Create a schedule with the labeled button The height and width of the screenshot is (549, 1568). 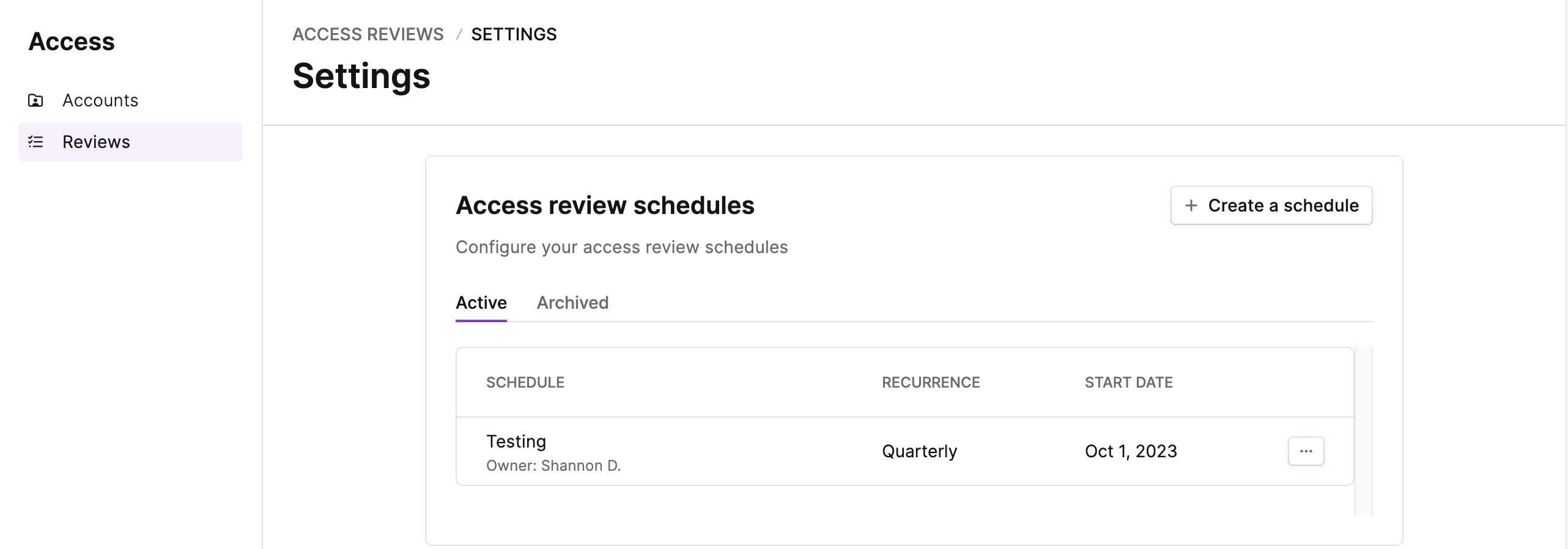click(x=1271, y=205)
